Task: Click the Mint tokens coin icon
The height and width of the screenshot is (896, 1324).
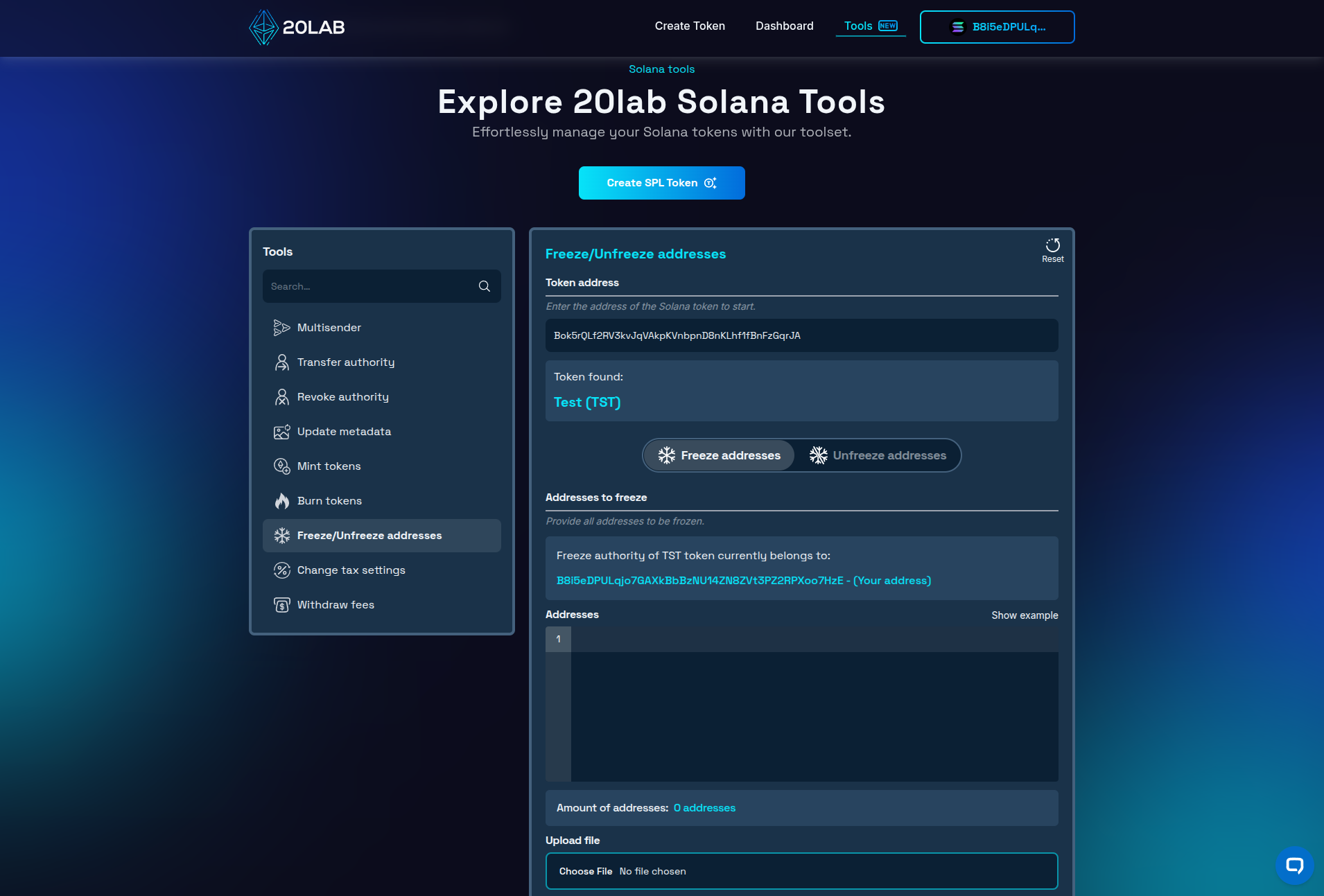Action: 281,466
